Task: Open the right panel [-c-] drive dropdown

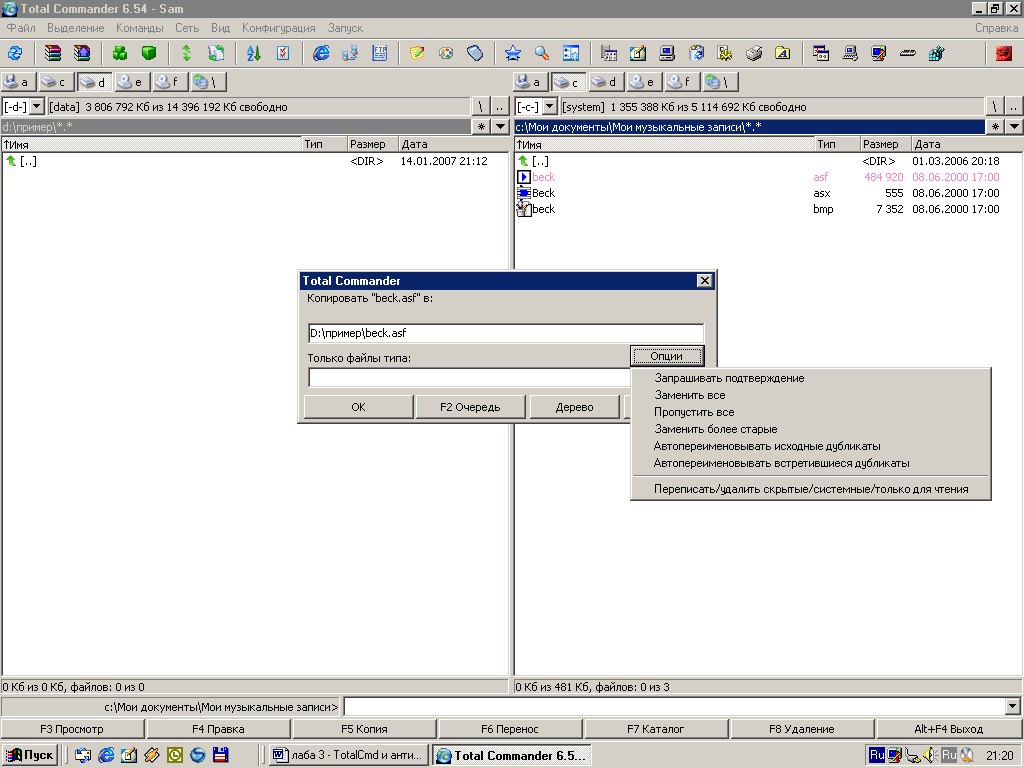Action: [549, 106]
